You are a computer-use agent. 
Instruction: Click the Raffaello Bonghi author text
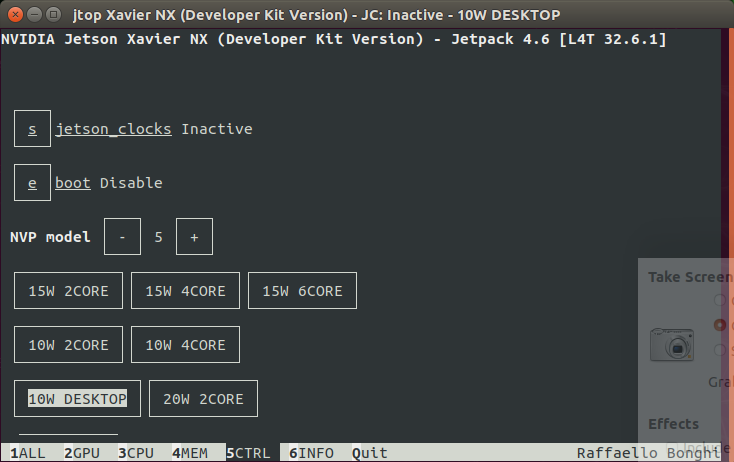pyautogui.click(x=648, y=453)
